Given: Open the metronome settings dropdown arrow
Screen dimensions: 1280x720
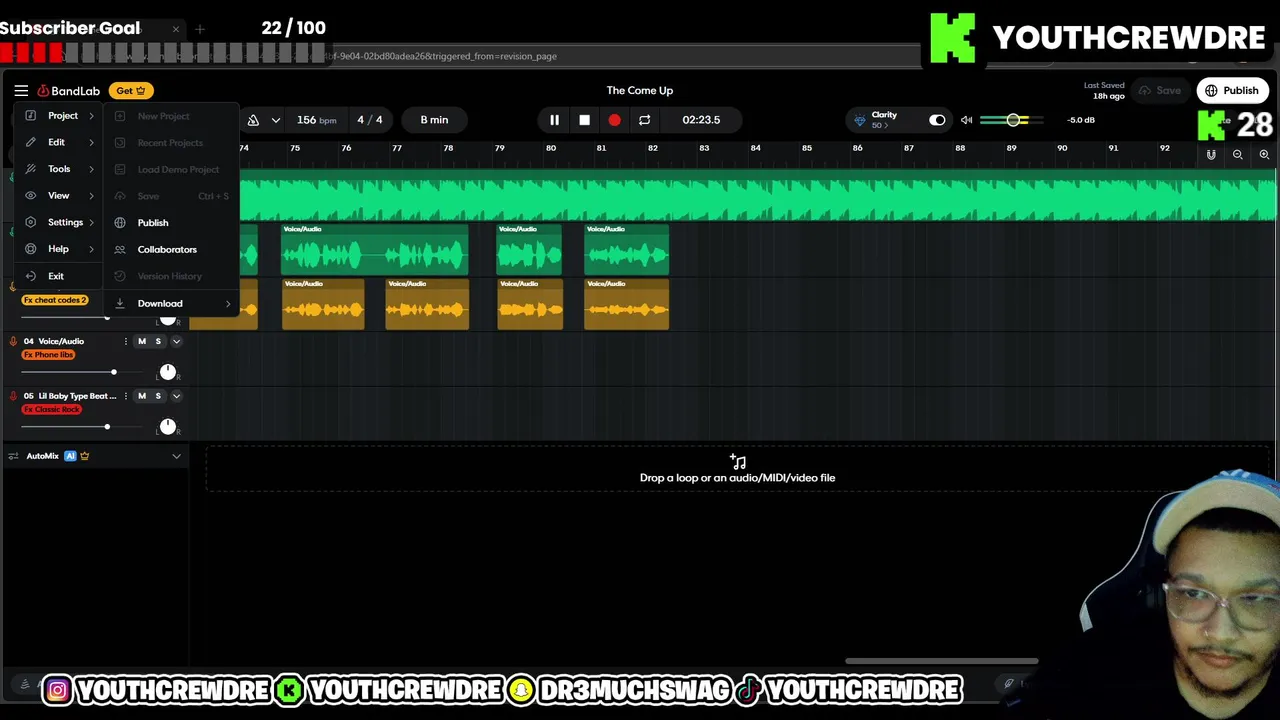Looking at the screenshot, I should pos(275,120).
